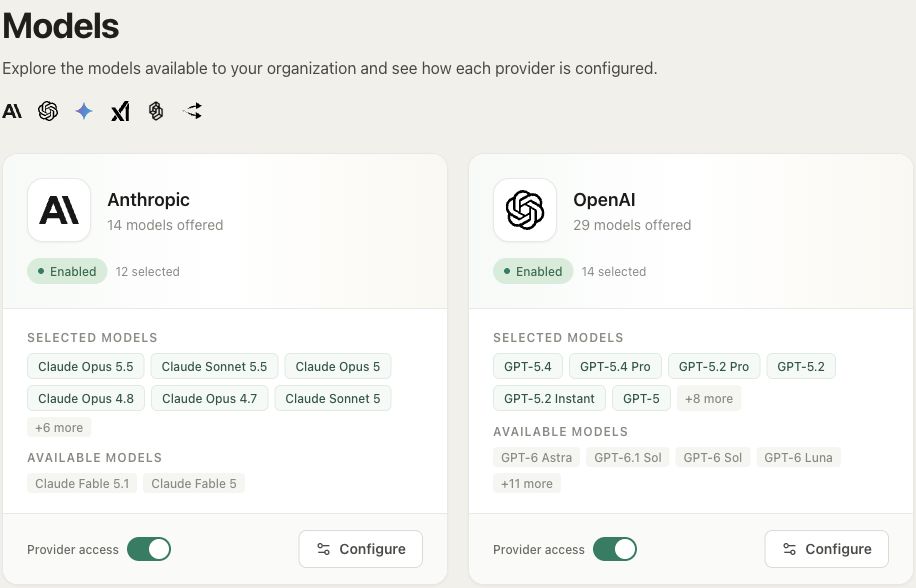Open Configure for the Anthropic provider
Viewport: 916px width, 588px height.
(x=360, y=549)
